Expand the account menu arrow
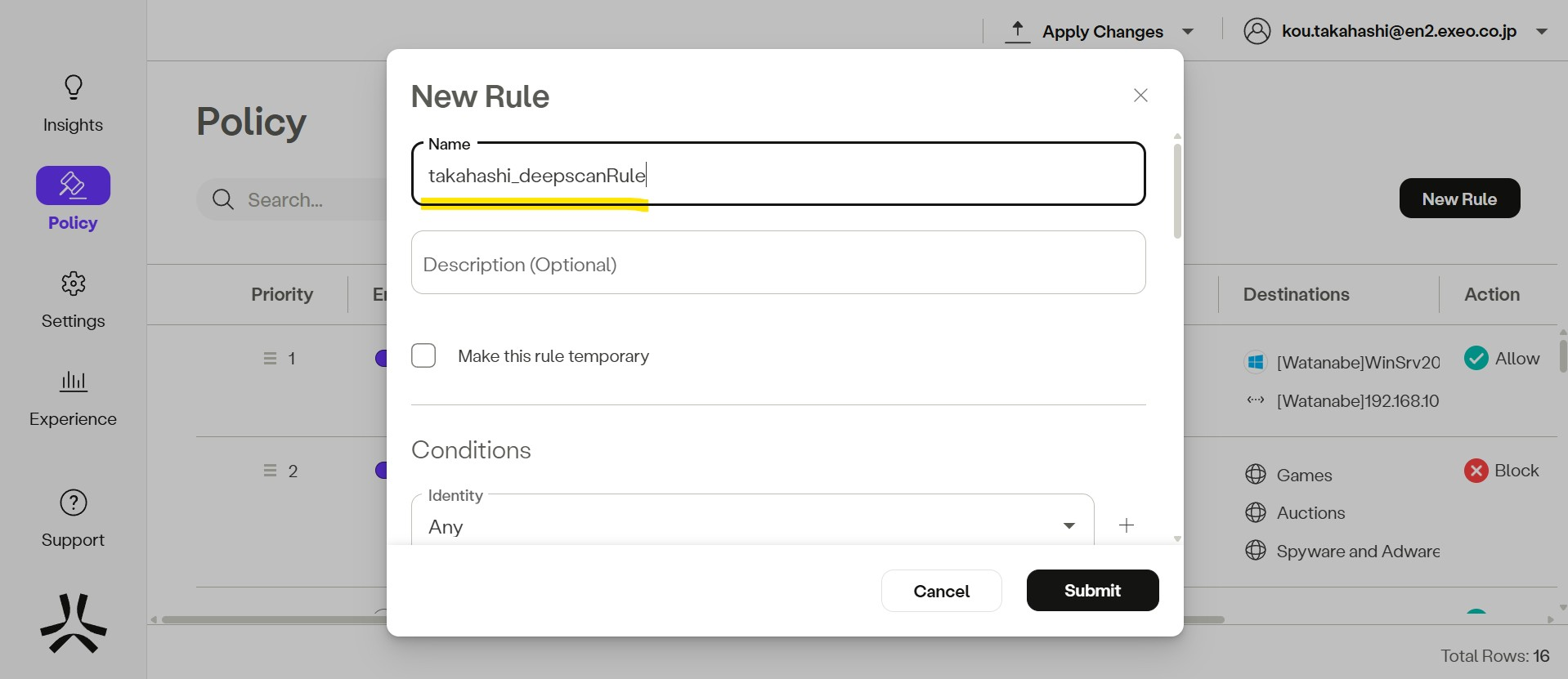Viewport: 1568px width, 679px height. coord(1542,32)
